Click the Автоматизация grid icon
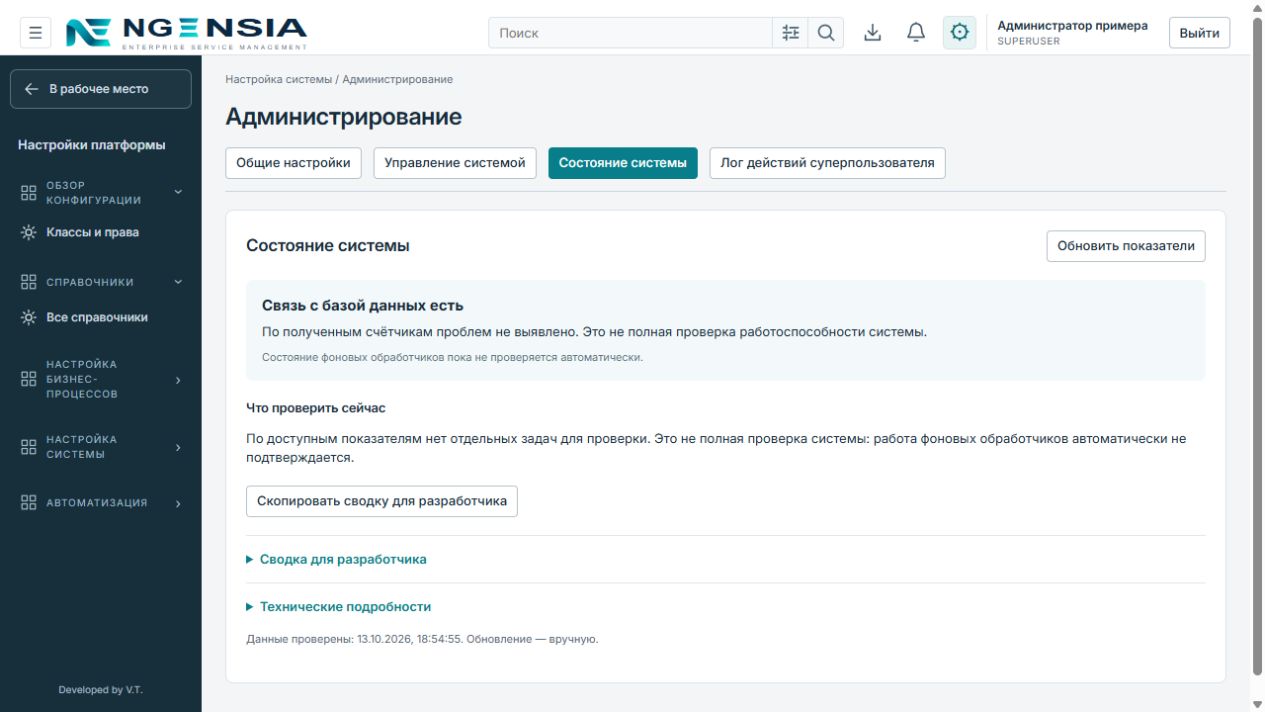The width and height of the screenshot is (1265, 712). pyautogui.click(x=28, y=503)
